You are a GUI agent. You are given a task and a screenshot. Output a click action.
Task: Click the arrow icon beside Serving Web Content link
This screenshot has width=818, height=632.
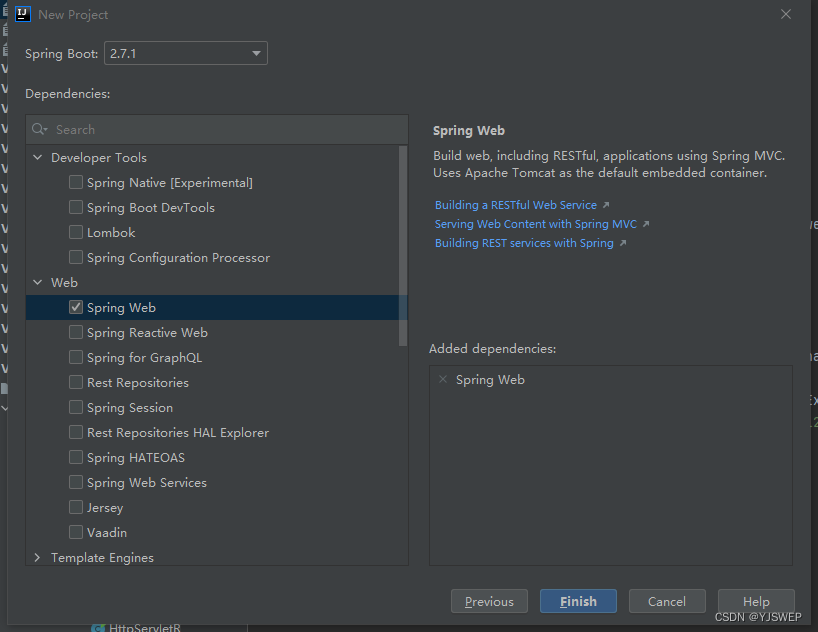646,224
